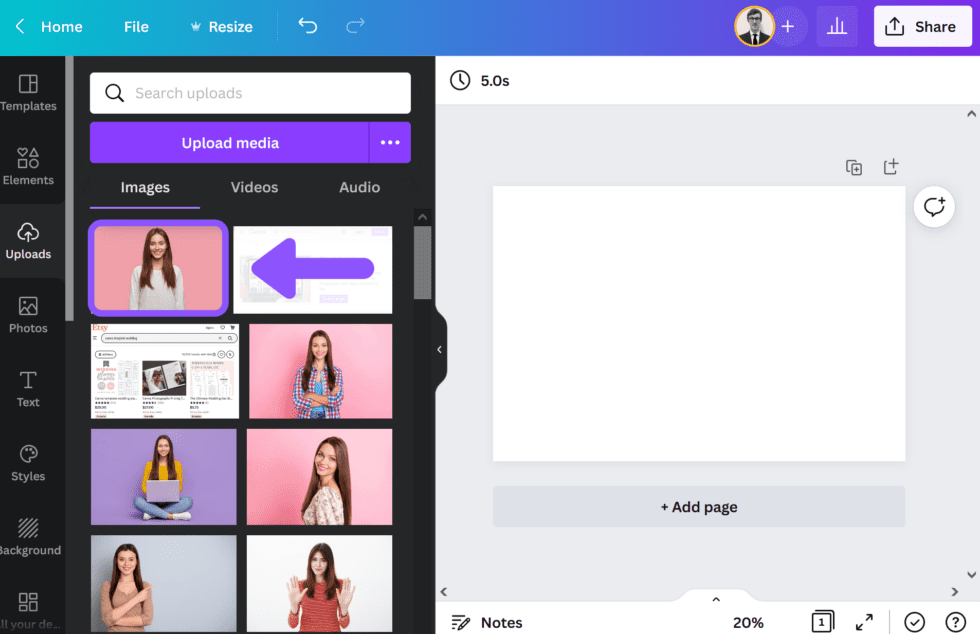The image size is (980, 634).
Task: Undo the last action
Action: tap(307, 26)
